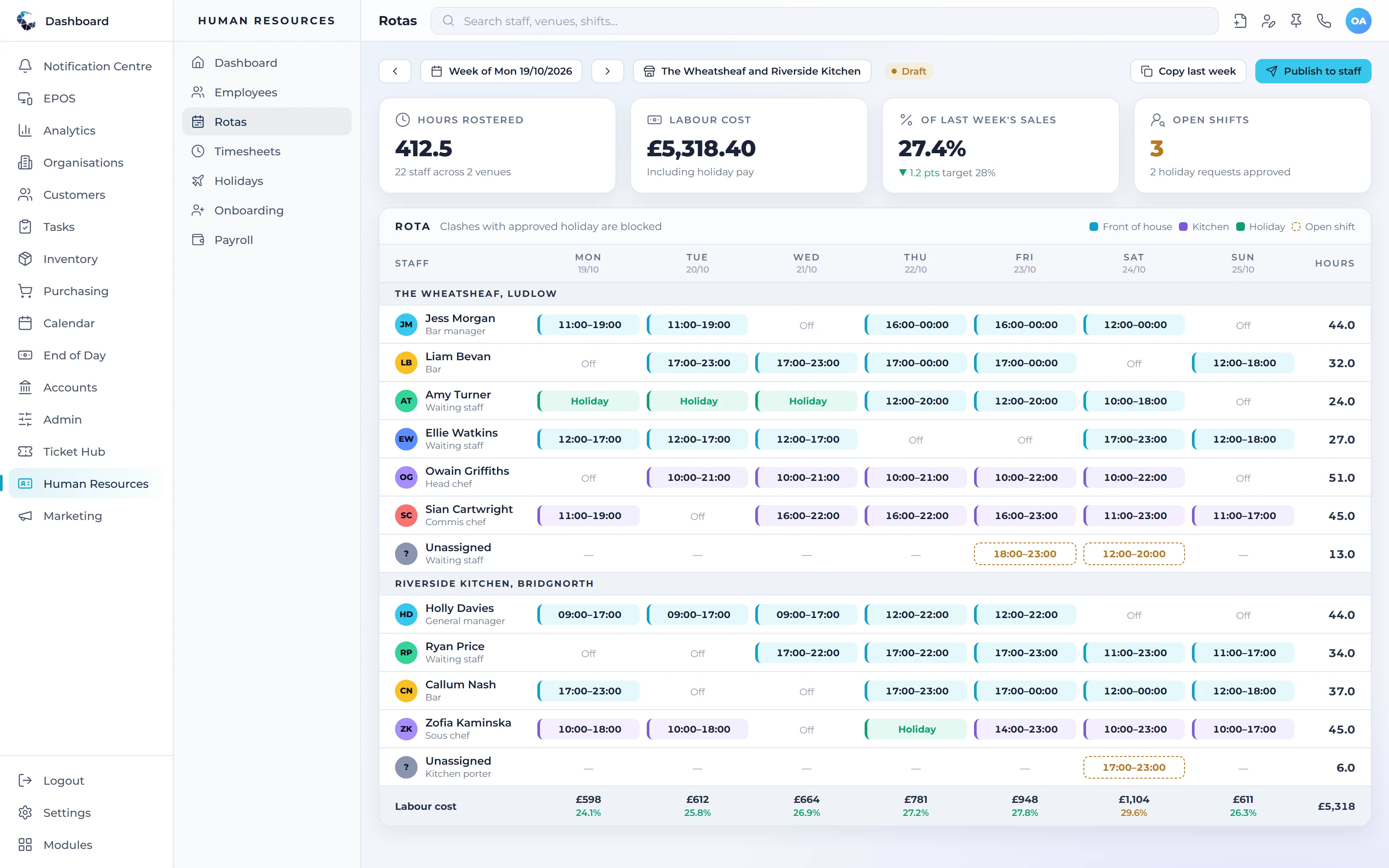The height and width of the screenshot is (868, 1389).
Task: Click the Draft status badge
Action: 908,71
